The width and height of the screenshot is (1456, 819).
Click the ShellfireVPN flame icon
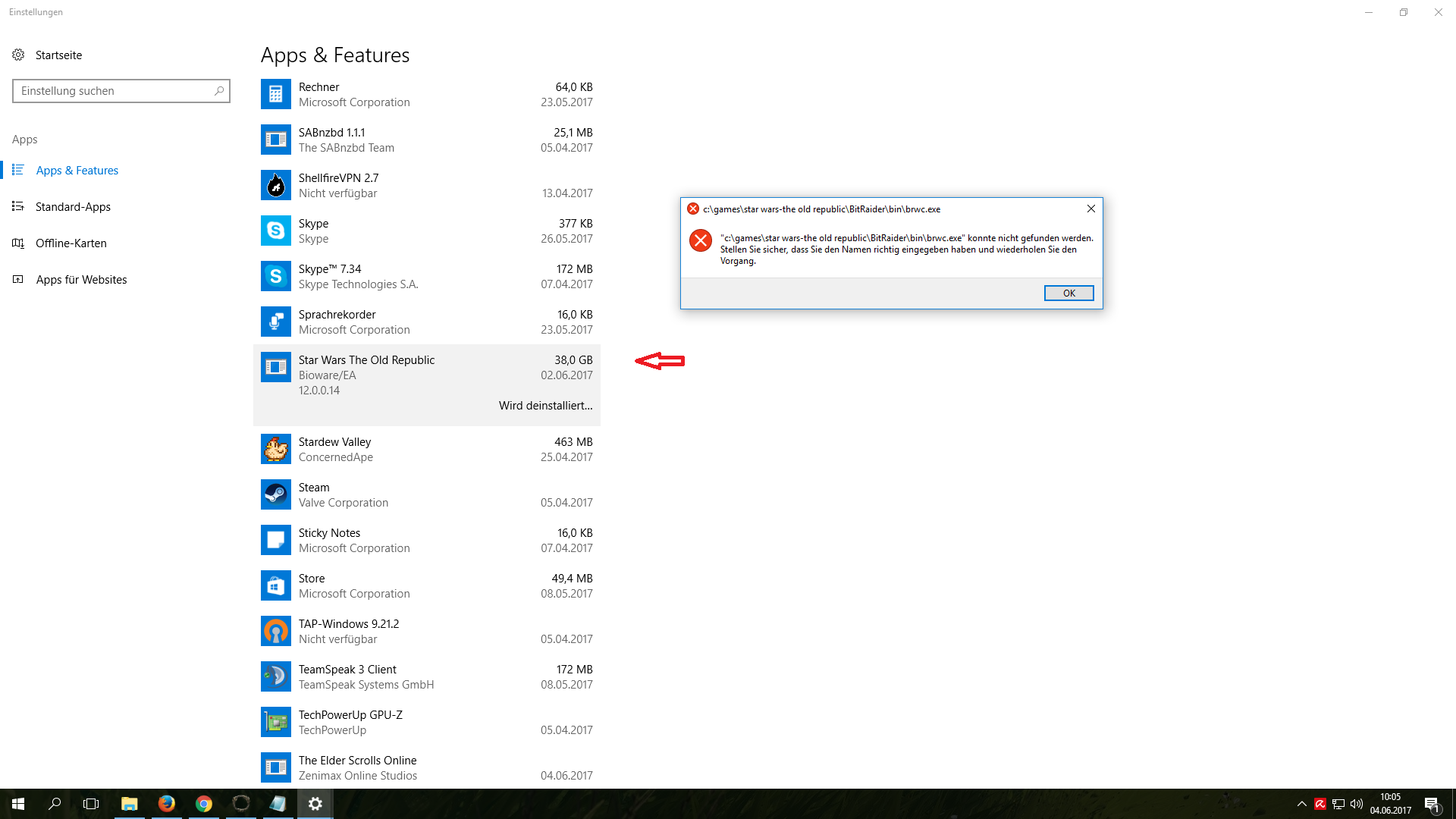point(275,185)
